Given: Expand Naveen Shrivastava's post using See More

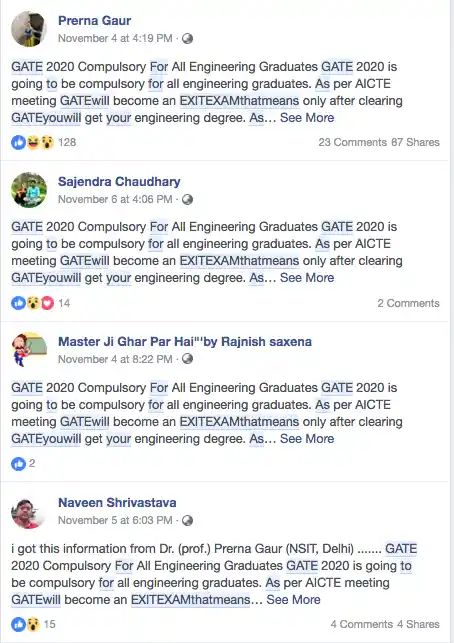Looking at the screenshot, I should click(293, 600).
